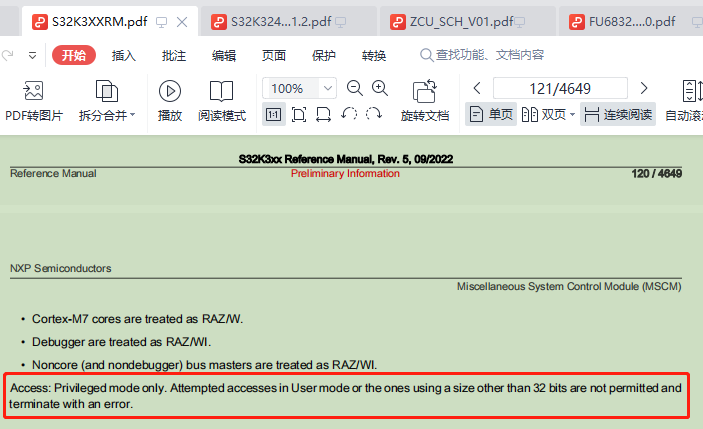
Task: Click the page number field 121/4649
Action: 560,88
